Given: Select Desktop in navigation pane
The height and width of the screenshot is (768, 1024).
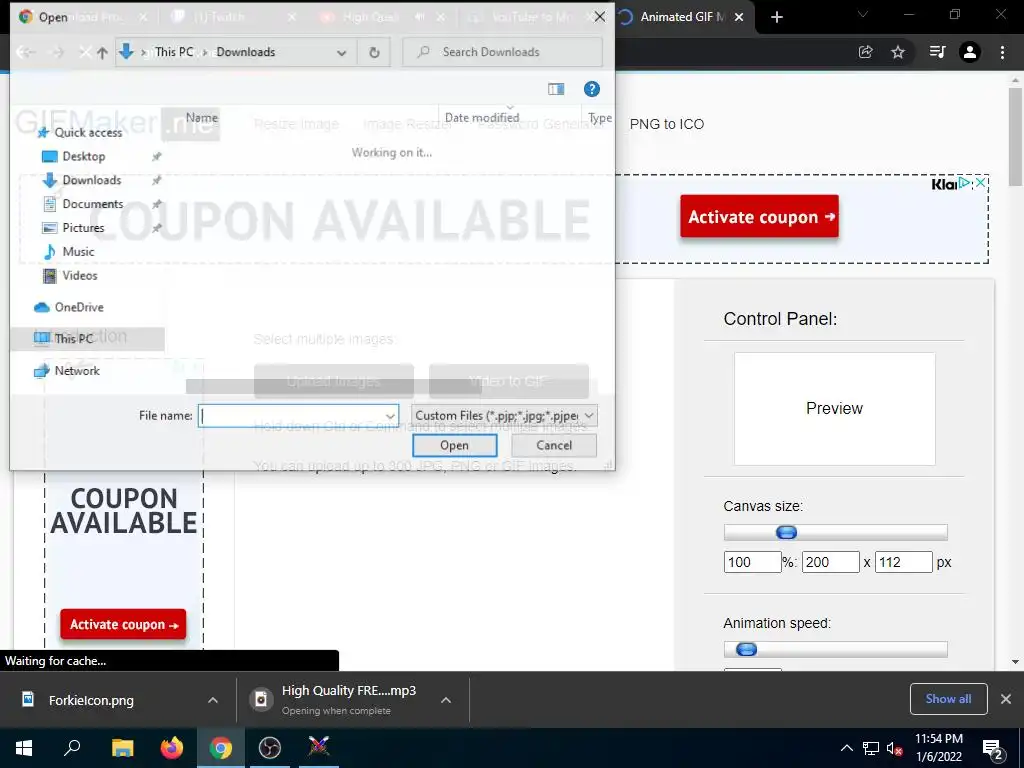Looking at the screenshot, I should (x=84, y=156).
